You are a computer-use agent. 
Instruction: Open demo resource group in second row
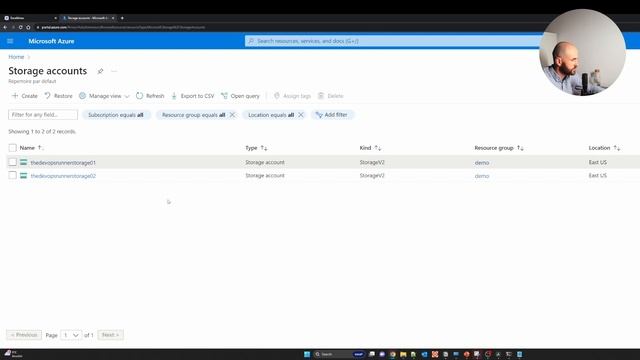(482, 176)
